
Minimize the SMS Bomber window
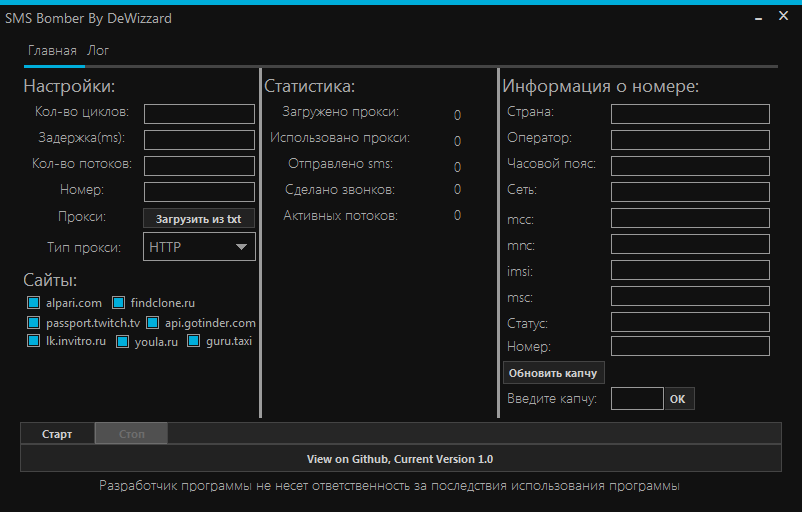coord(753,16)
